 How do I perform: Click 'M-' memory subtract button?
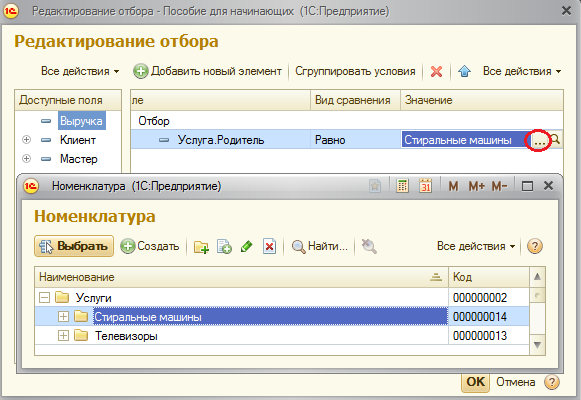pos(499,186)
